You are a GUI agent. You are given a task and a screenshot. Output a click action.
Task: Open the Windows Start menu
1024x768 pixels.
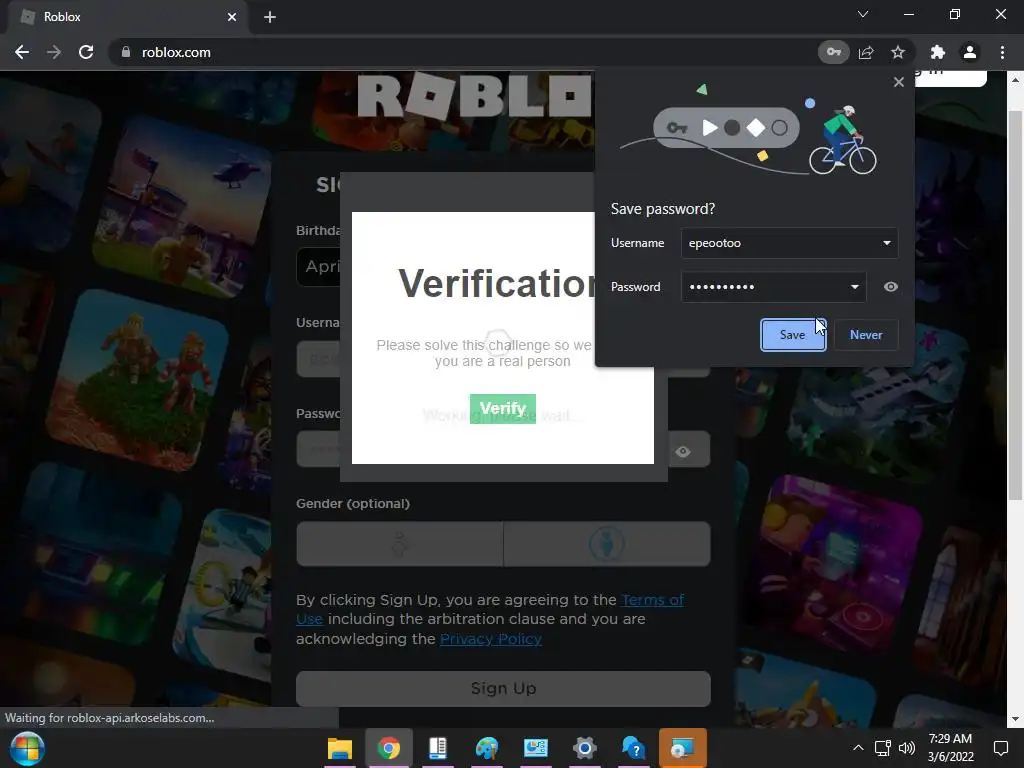coord(27,748)
